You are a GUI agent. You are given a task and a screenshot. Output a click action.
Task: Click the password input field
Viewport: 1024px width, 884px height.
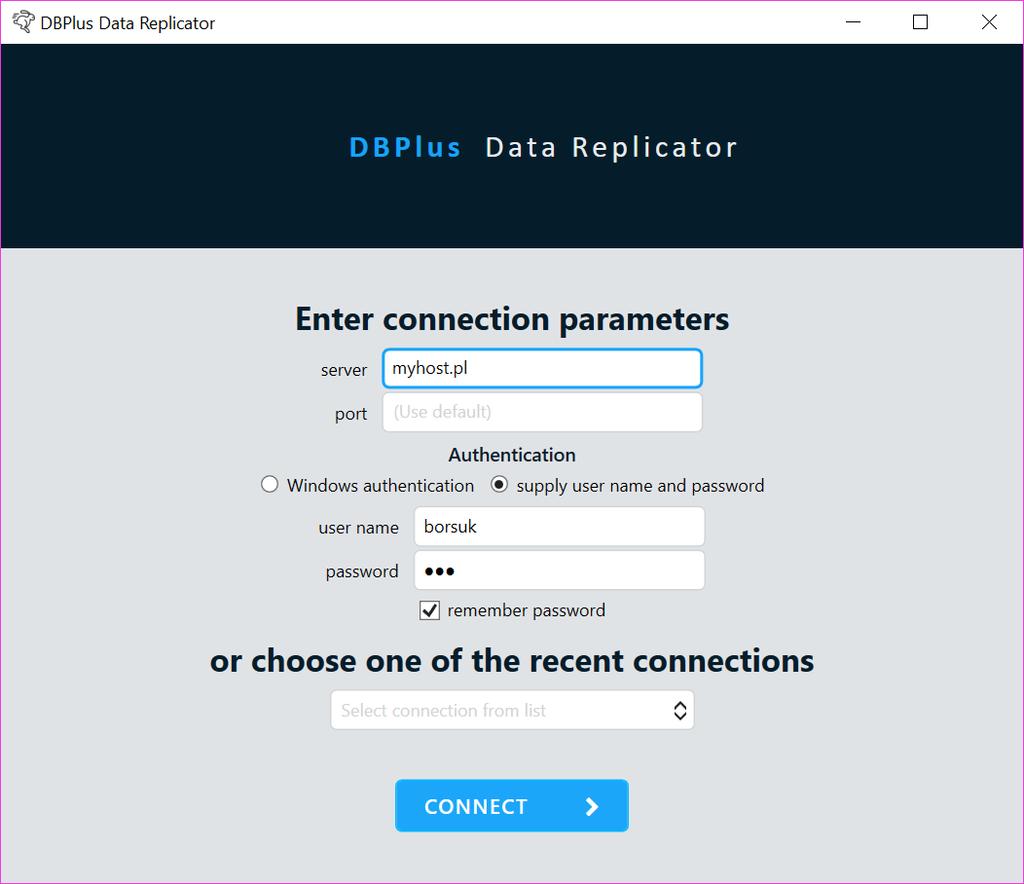point(559,571)
